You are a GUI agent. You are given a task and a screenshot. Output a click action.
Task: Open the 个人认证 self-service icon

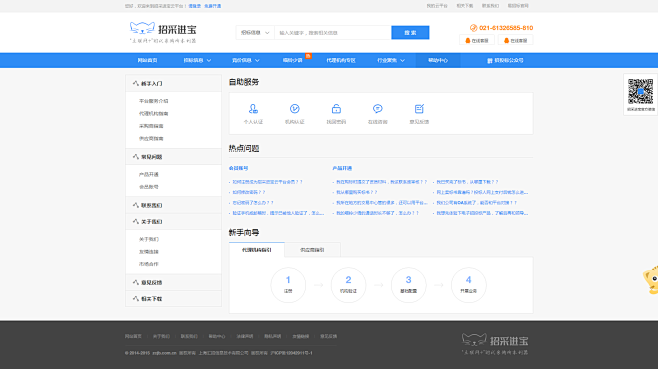coord(253,109)
